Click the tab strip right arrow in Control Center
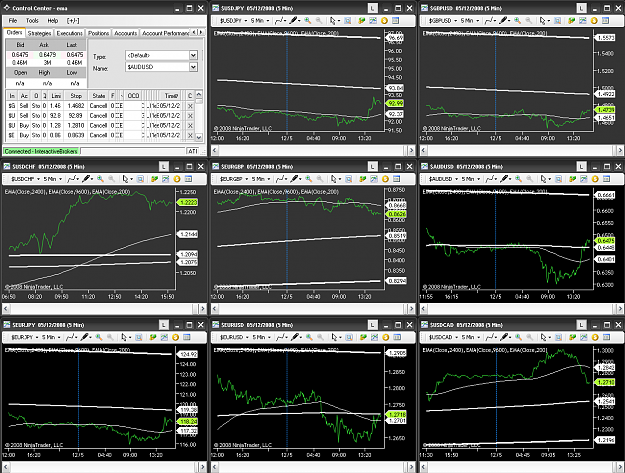This screenshot has height=473, width=625. coord(201,32)
